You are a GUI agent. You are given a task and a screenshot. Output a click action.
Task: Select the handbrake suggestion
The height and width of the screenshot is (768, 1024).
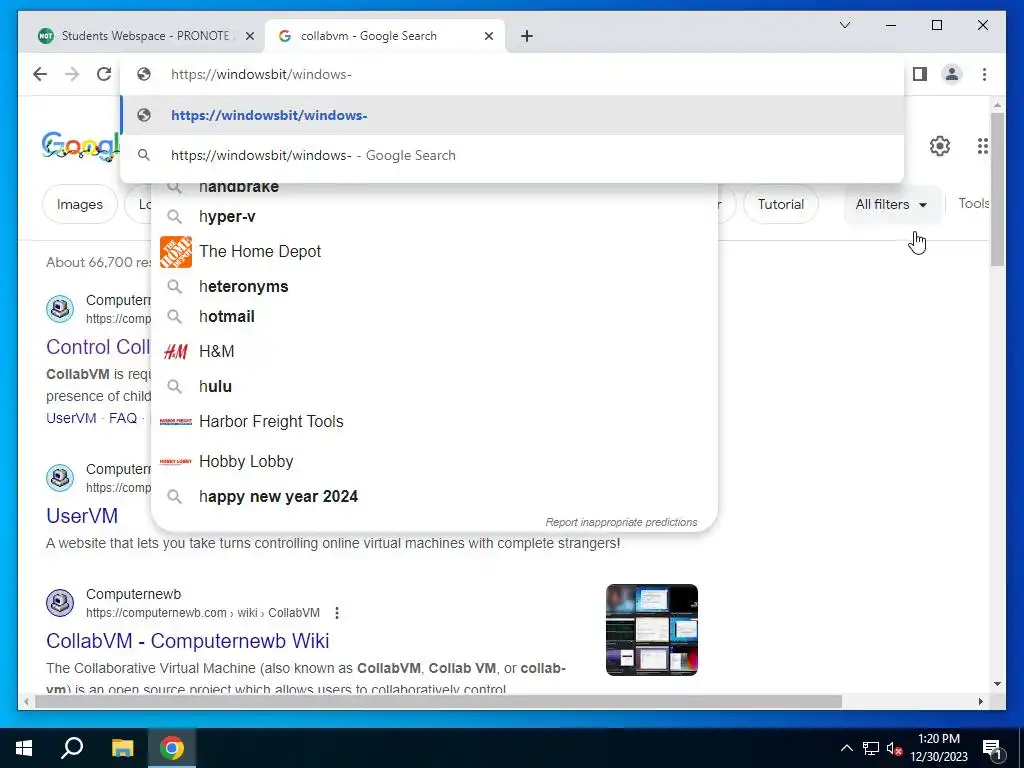point(238,187)
